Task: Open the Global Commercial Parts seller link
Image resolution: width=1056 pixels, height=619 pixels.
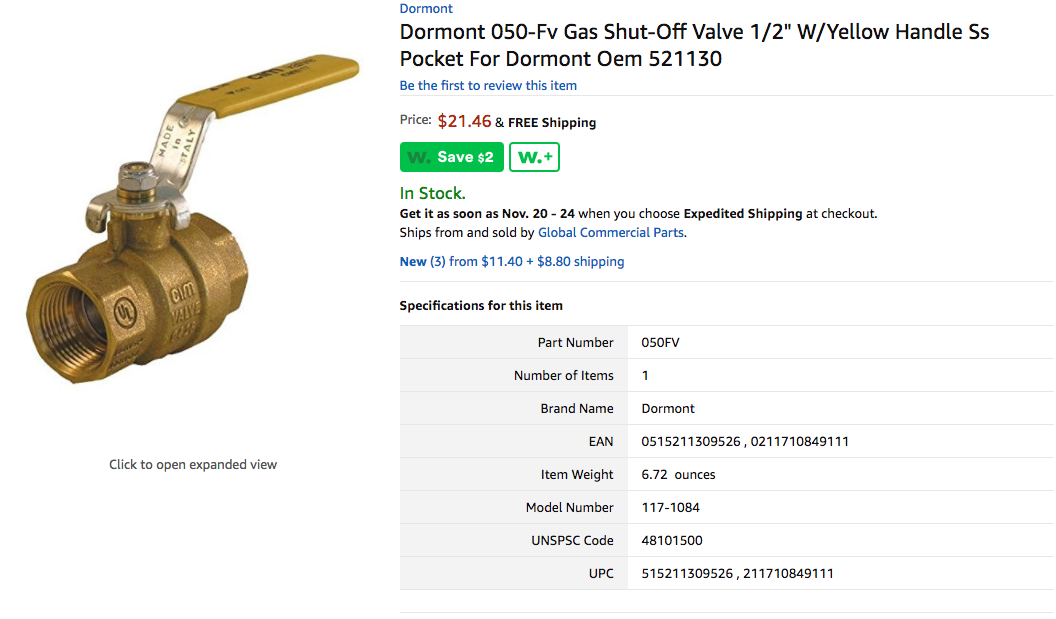Action: point(611,232)
